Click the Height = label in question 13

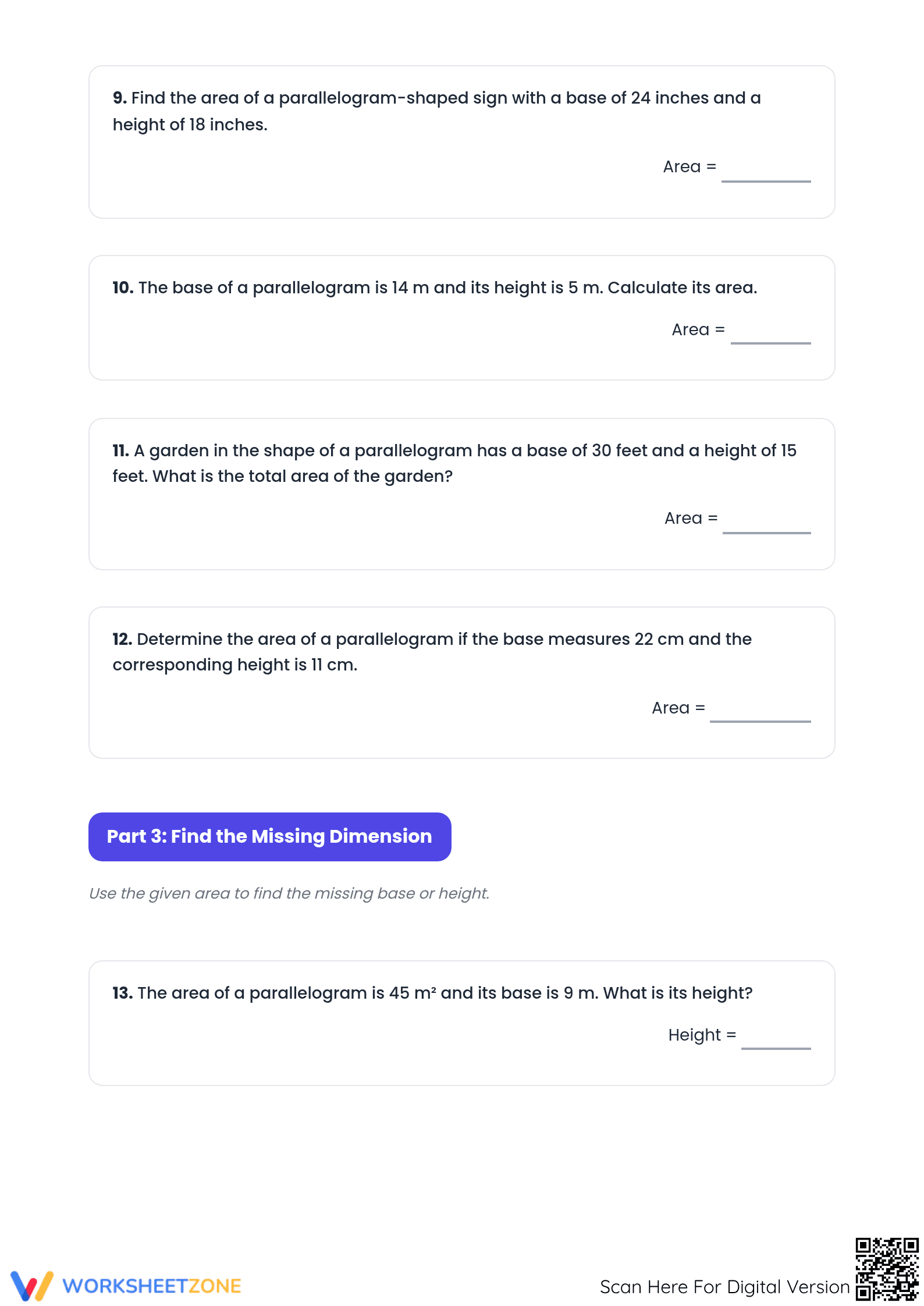702,1035
